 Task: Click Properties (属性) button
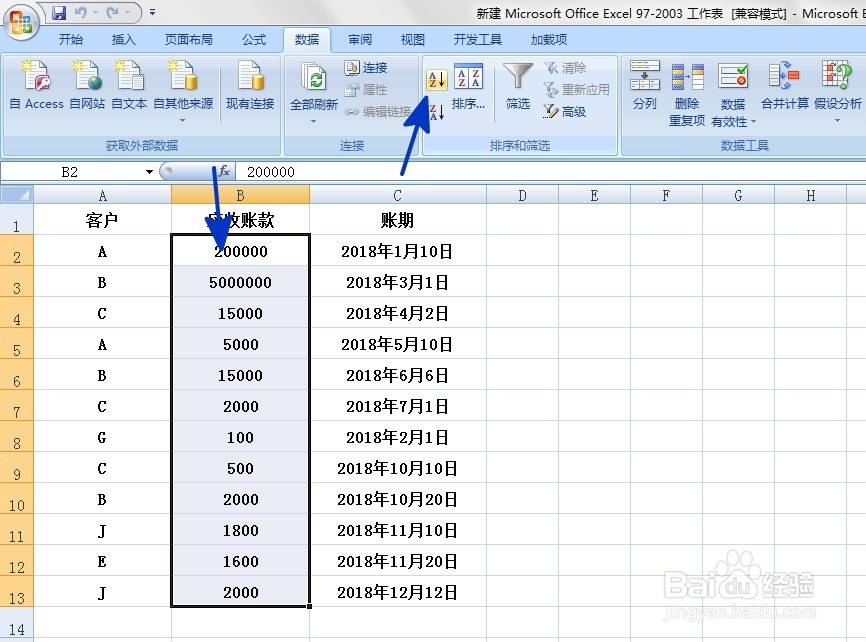(x=366, y=90)
